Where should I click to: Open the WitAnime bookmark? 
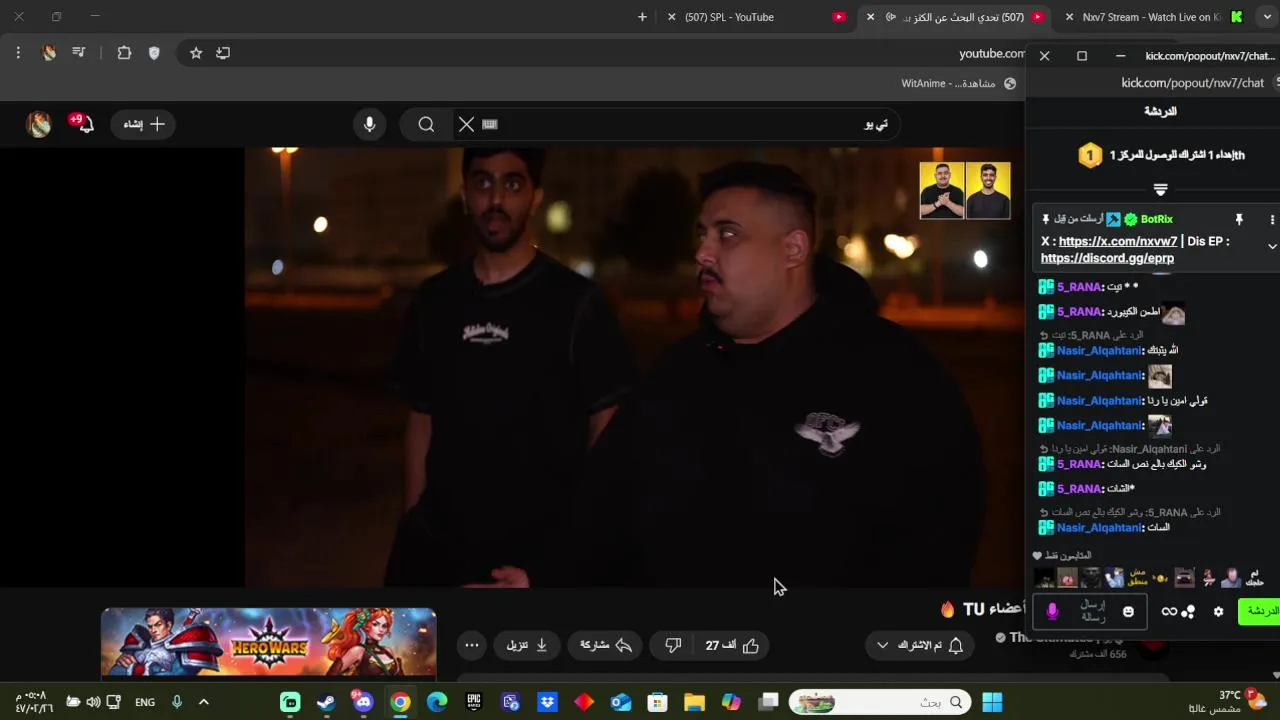(x=957, y=83)
